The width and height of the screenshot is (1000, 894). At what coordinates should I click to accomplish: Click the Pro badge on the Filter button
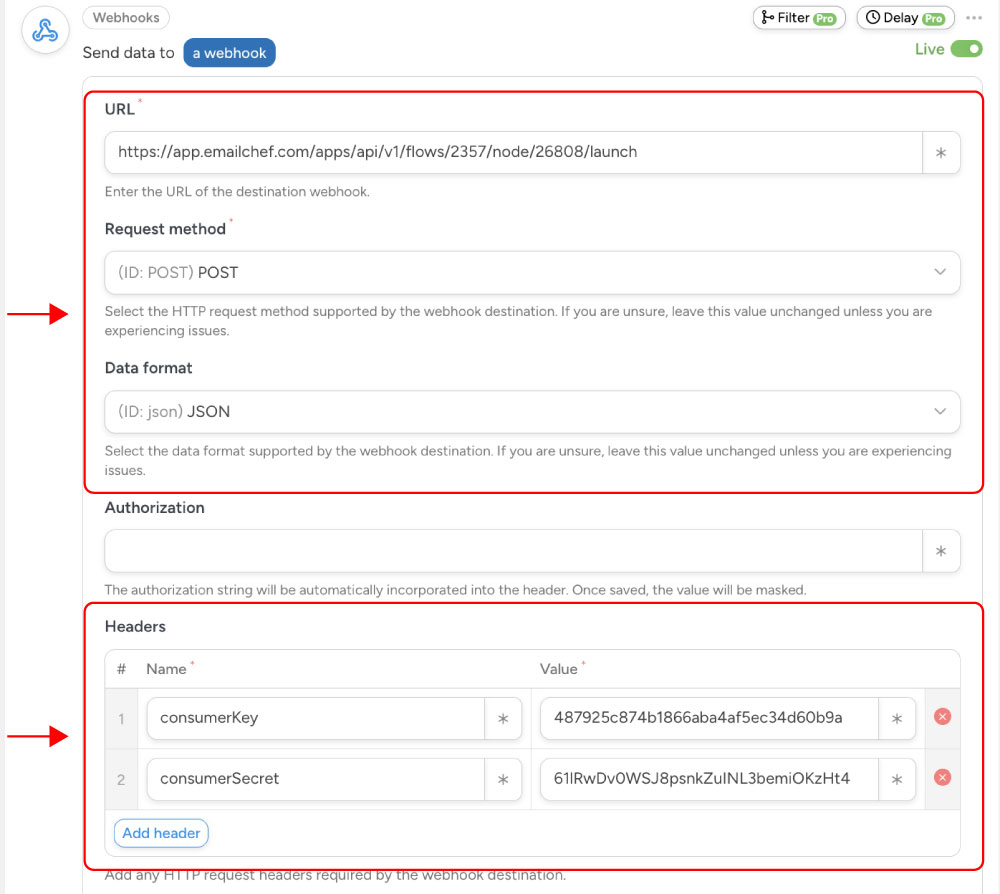[826, 17]
